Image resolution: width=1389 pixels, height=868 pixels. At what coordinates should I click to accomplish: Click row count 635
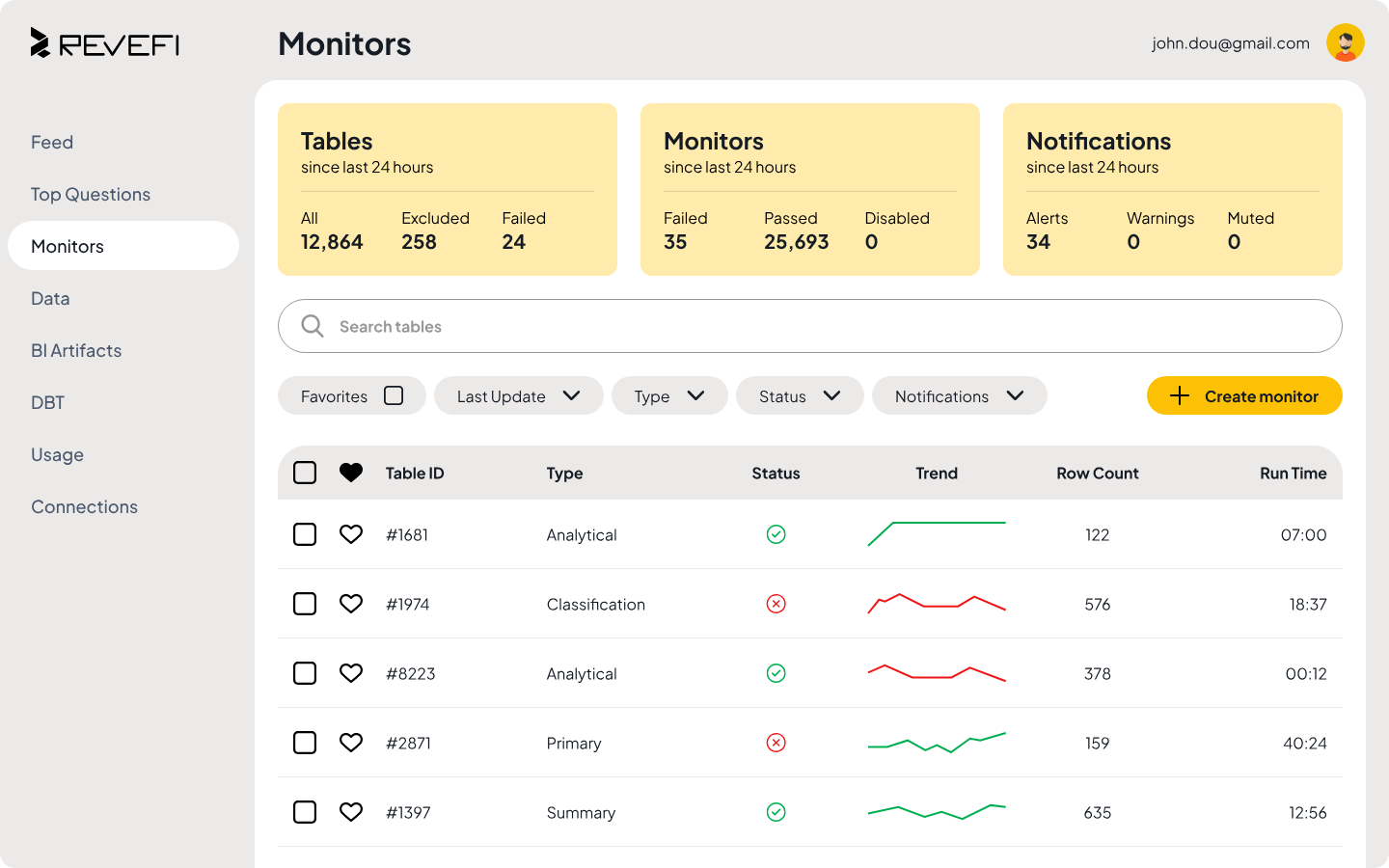pos(1098,812)
